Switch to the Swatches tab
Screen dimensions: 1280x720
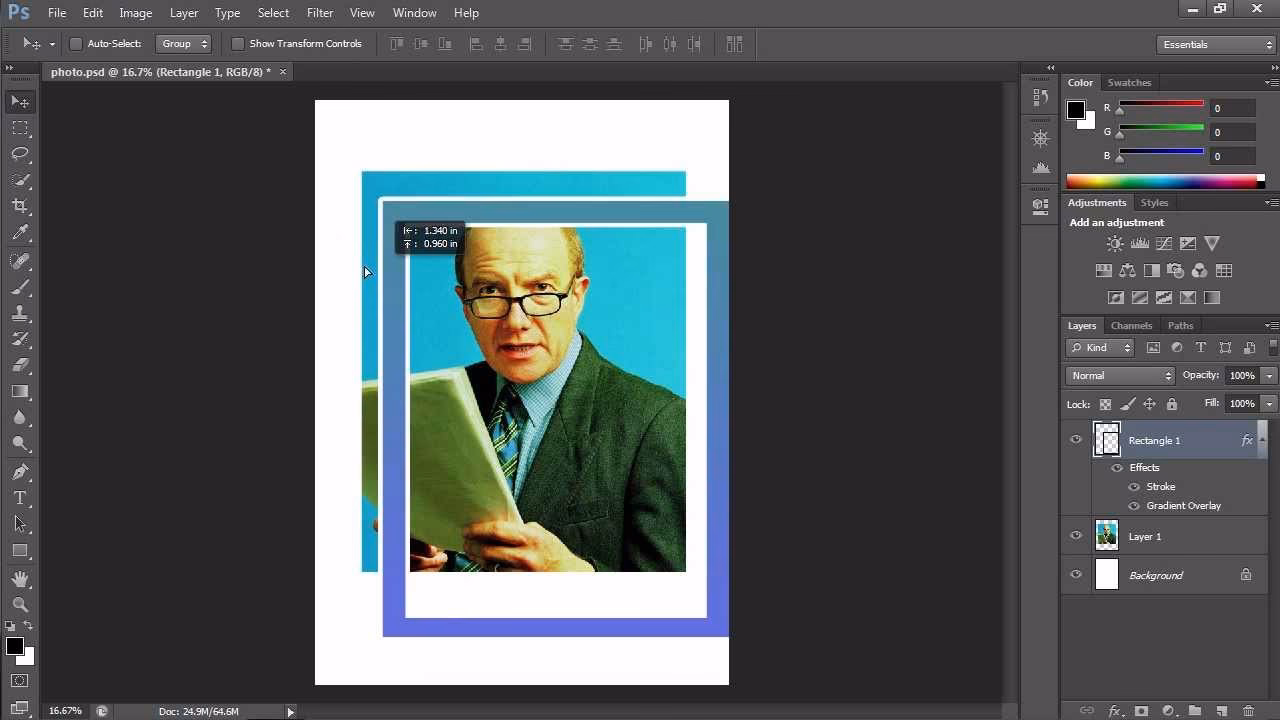coord(1129,82)
